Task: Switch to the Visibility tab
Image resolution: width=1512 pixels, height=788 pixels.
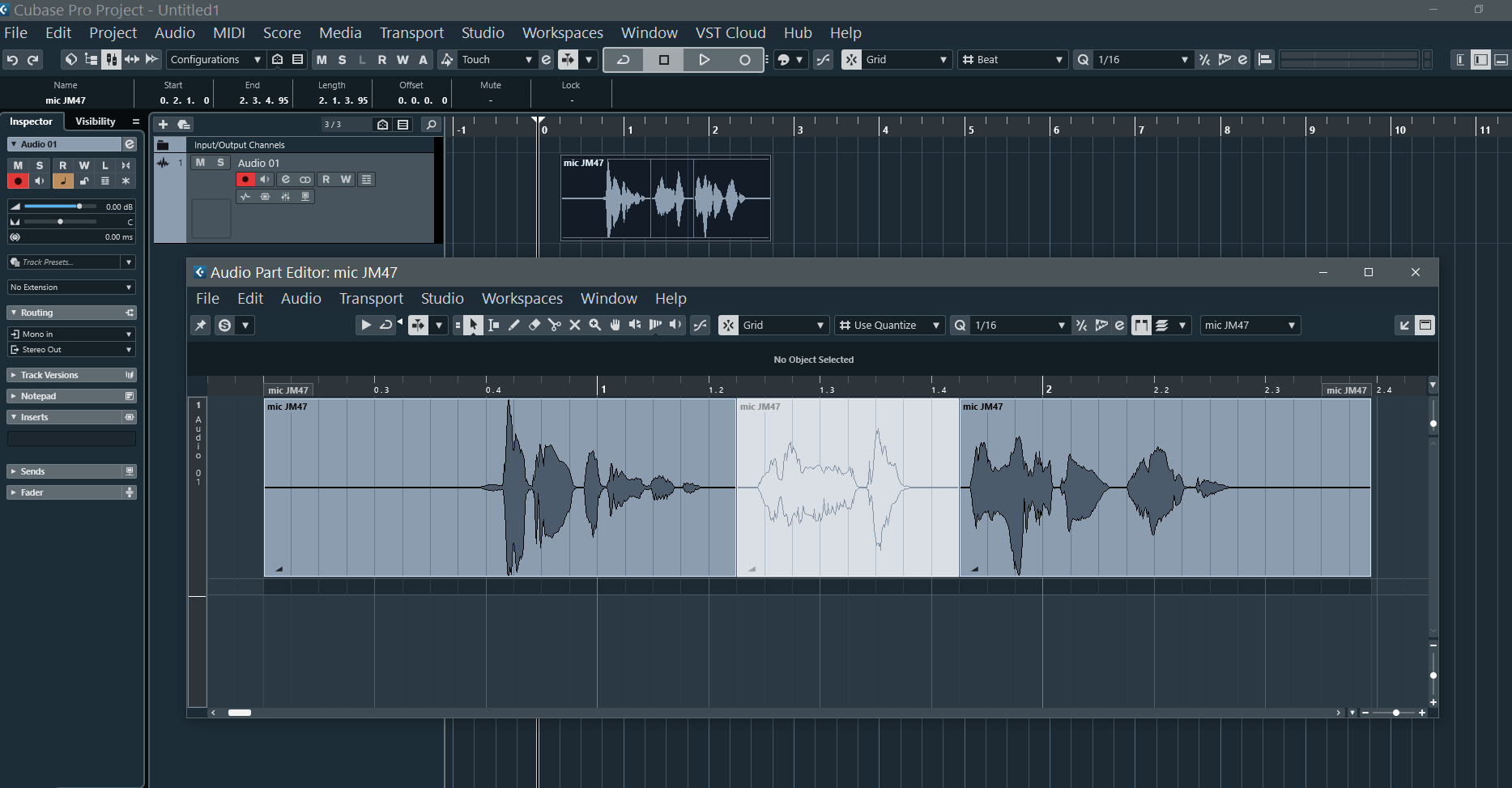Action: [x=96, y=121]
